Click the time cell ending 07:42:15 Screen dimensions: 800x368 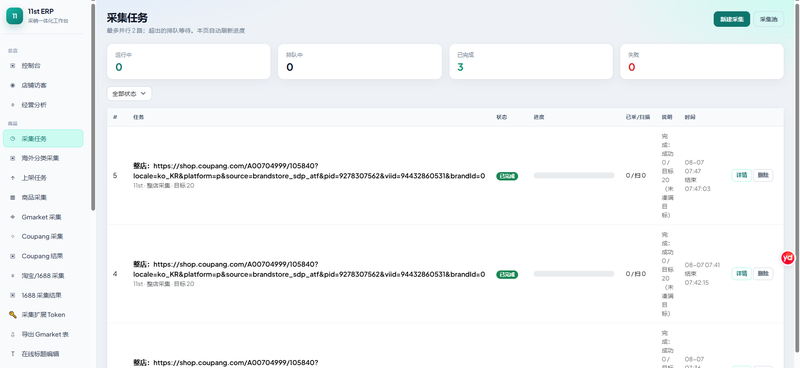point(702,274)
